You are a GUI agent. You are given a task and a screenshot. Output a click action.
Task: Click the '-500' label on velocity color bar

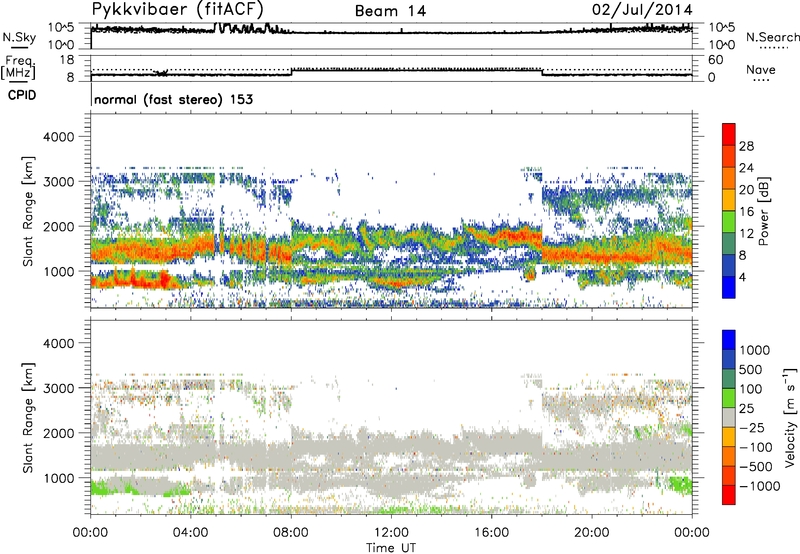[755, 466]
